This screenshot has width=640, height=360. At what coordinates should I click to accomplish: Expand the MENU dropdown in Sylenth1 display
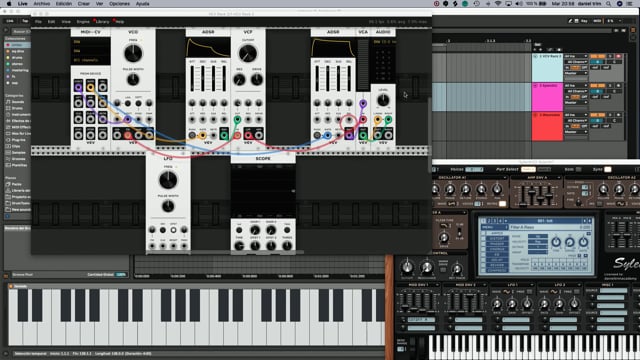point(494,227)
